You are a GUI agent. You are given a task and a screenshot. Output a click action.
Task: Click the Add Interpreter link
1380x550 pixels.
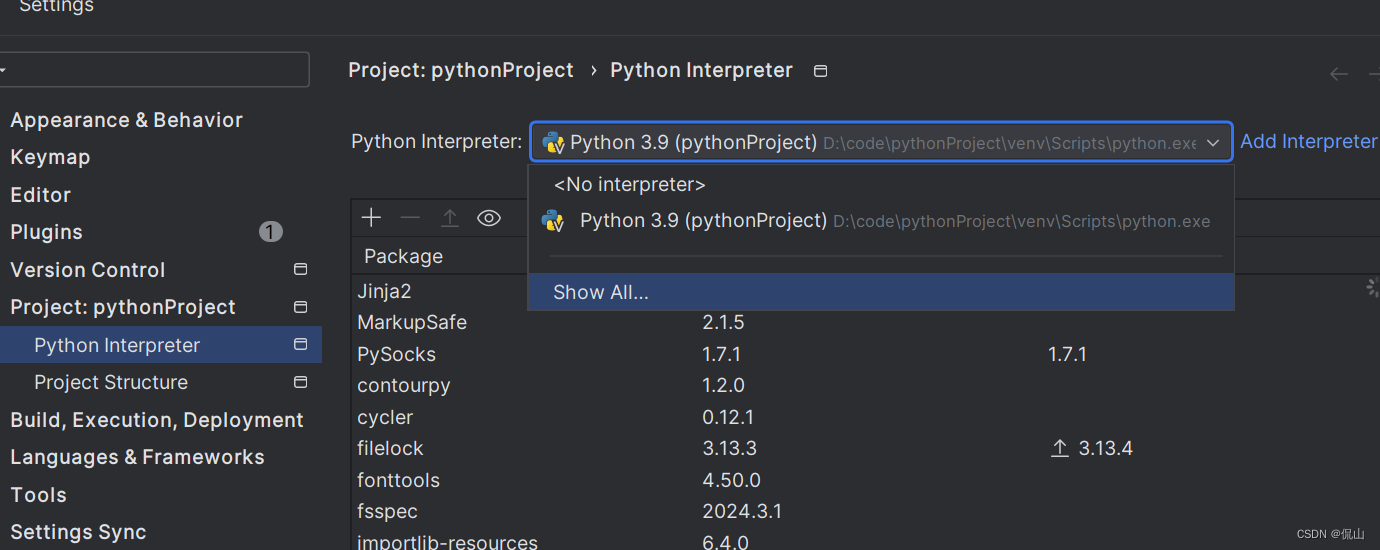pyautogui.click(x=1308, y=142)
